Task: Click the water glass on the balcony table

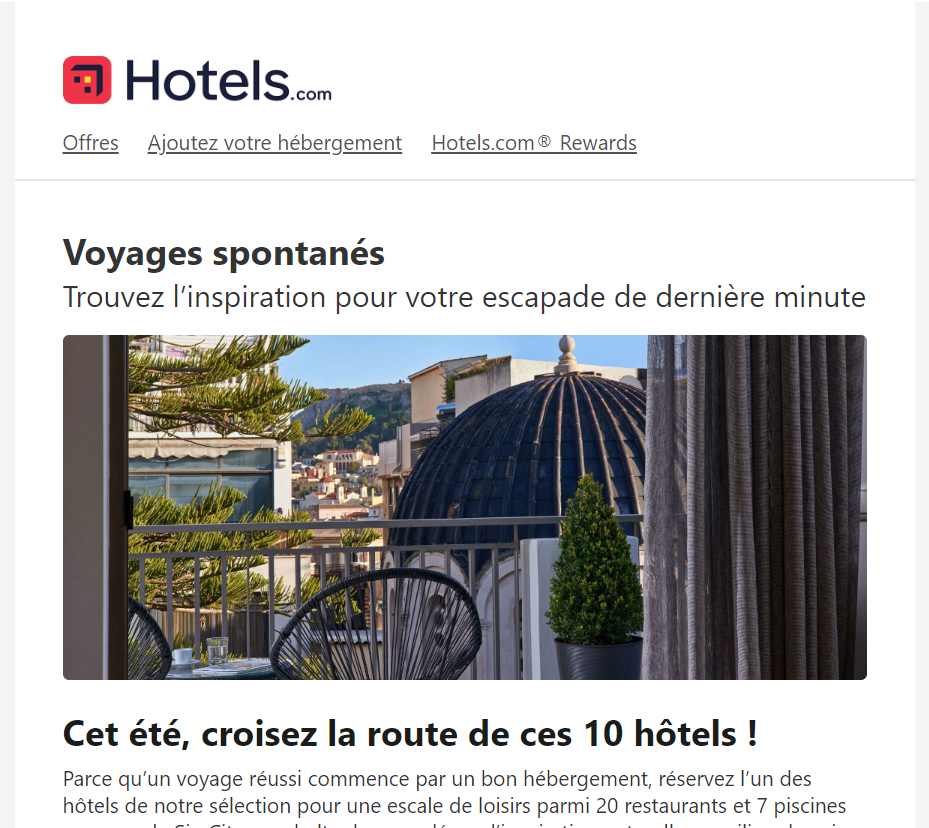Action: (217, 650)
